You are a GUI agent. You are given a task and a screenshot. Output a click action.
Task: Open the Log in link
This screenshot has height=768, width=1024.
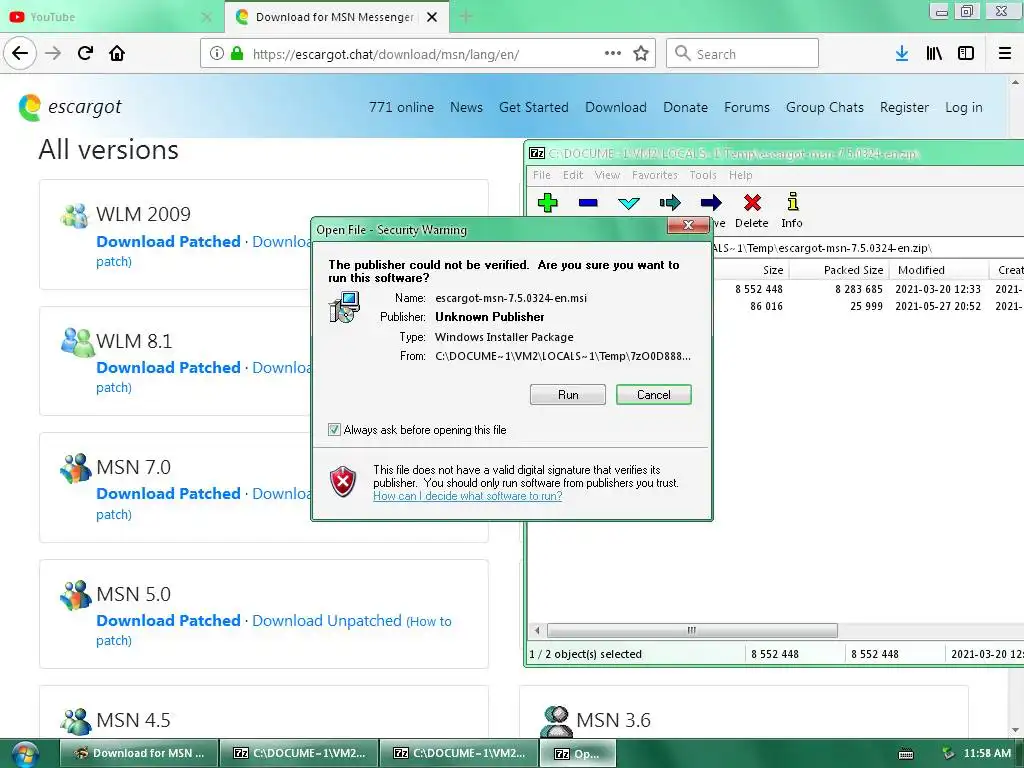tap(963, 107)
